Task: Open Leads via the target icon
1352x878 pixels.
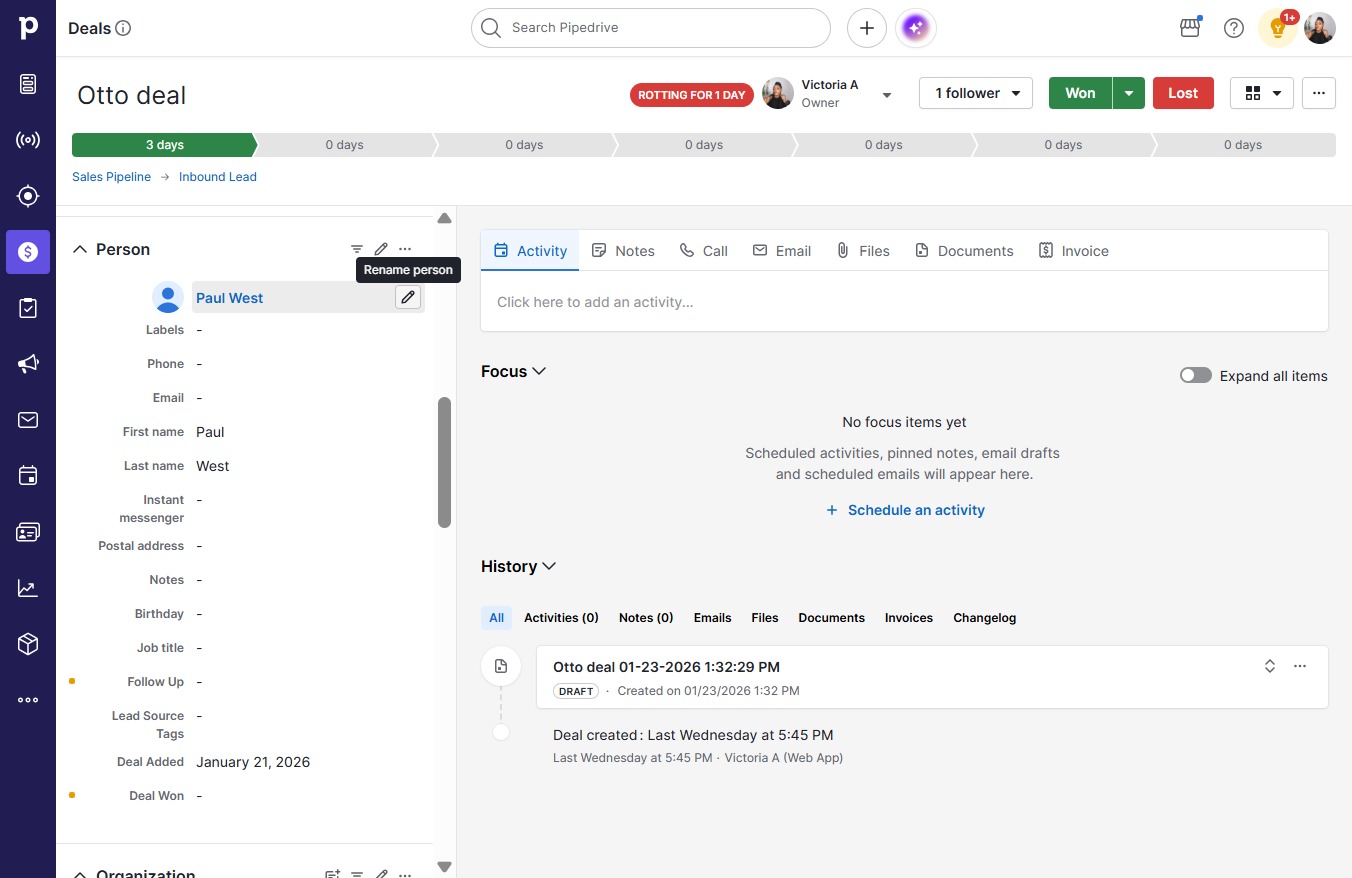Action: point(28,196)
